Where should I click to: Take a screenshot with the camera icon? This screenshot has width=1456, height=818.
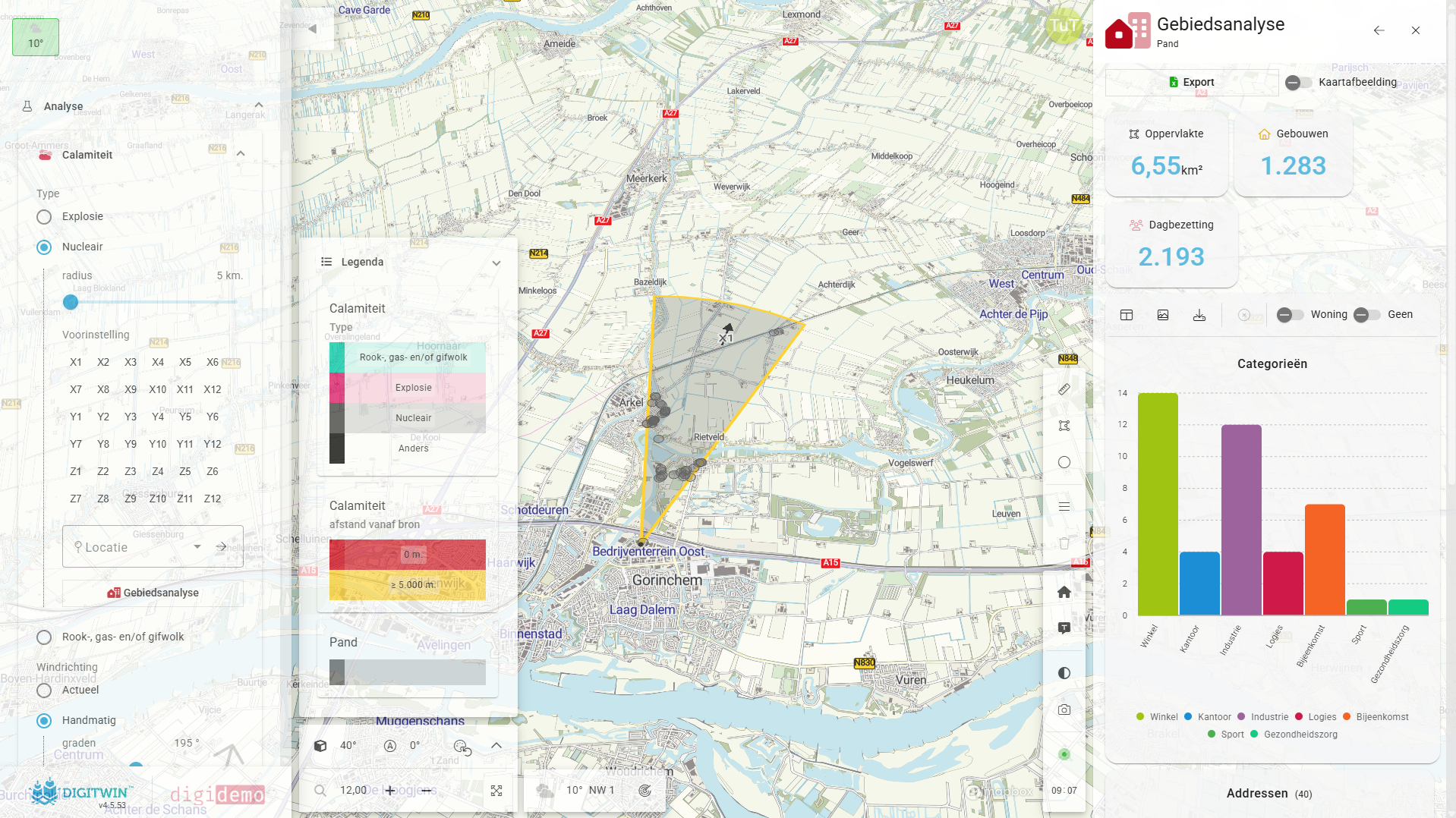point(1064,709)
